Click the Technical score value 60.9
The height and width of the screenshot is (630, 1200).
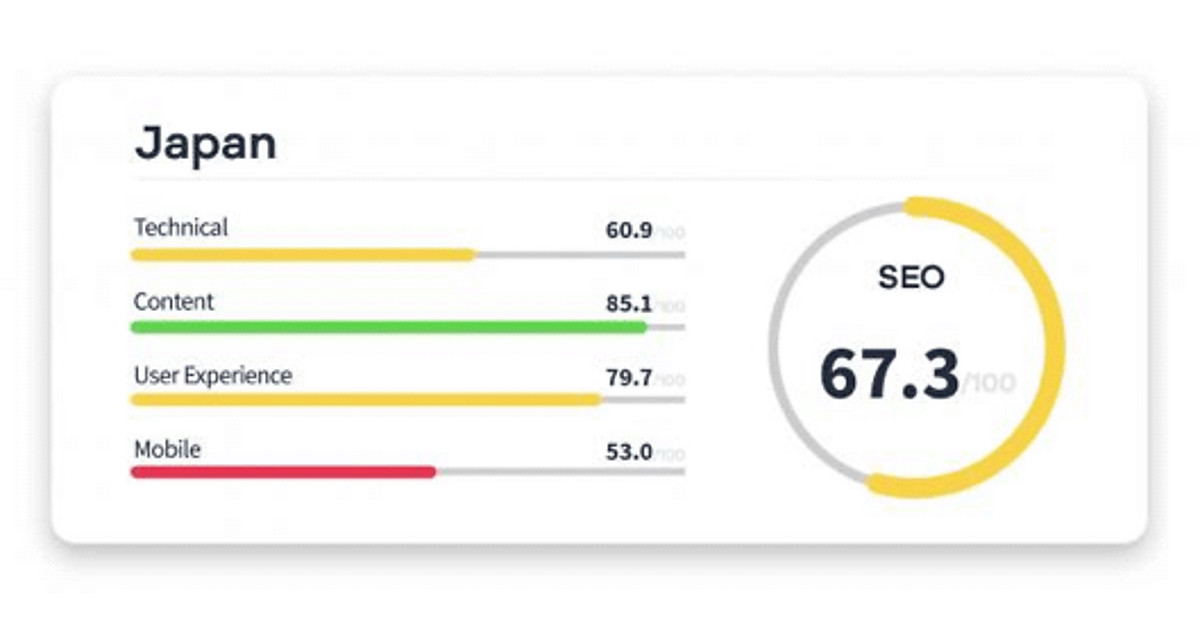[629, 231]
